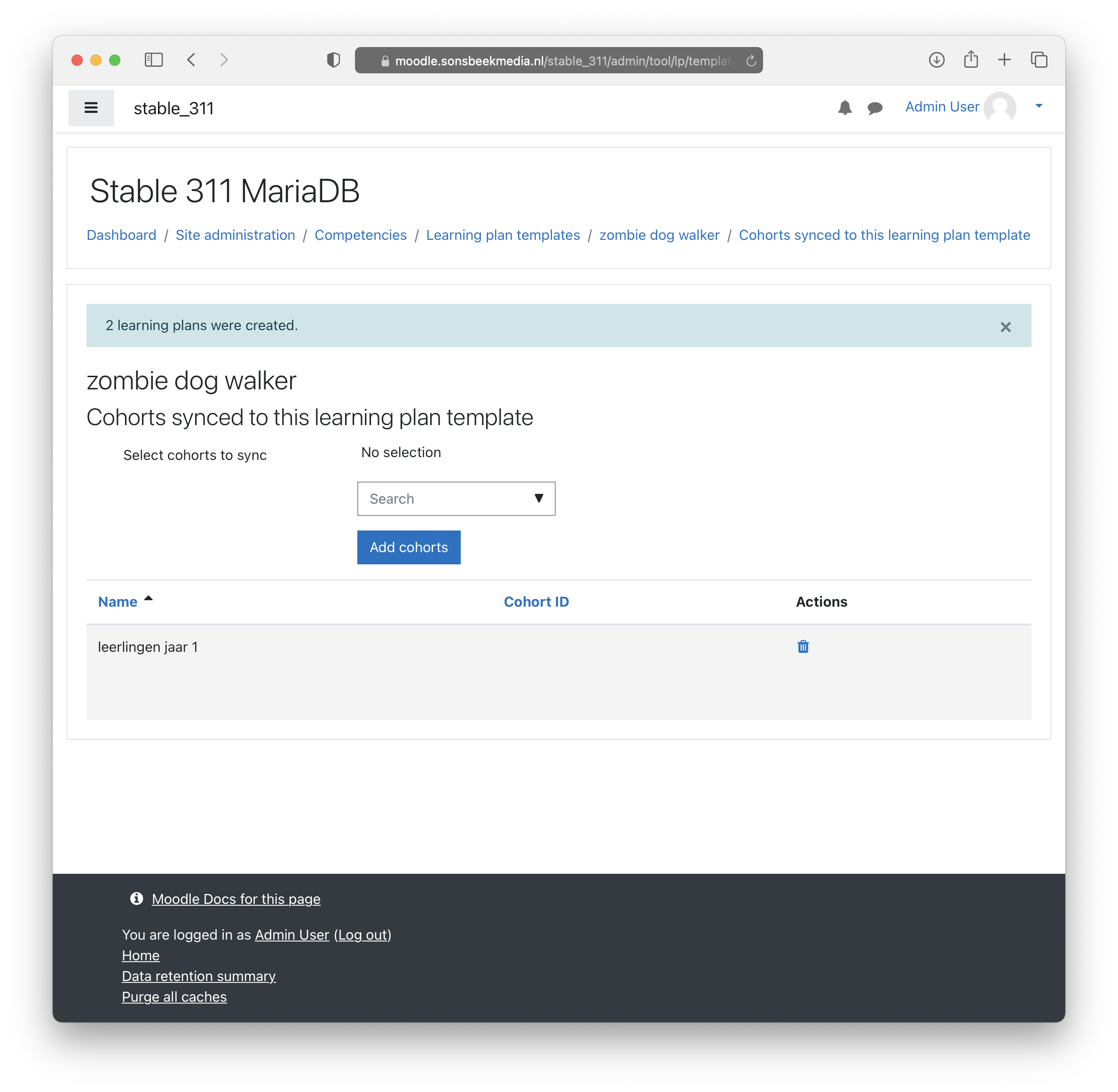Open Competencies breadcrumb
This screenshot has width=1118, height=1092.
[361, 235]
